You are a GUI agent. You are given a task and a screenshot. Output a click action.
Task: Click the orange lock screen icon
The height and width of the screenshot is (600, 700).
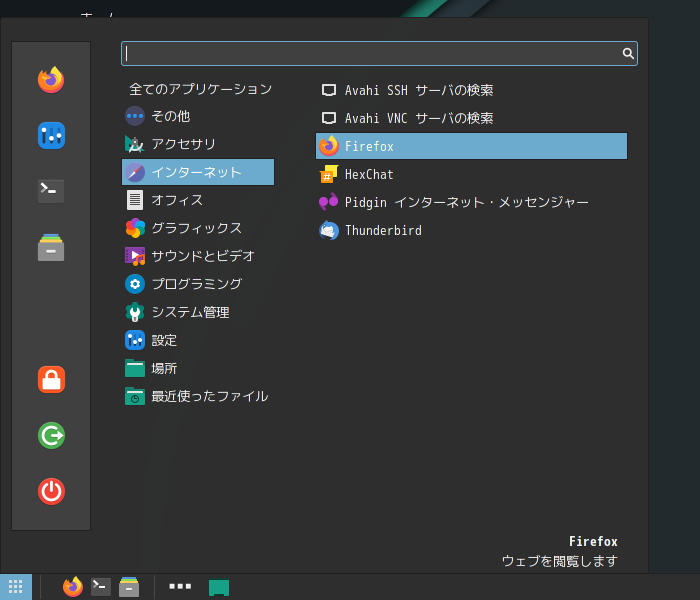coord(51,379)
